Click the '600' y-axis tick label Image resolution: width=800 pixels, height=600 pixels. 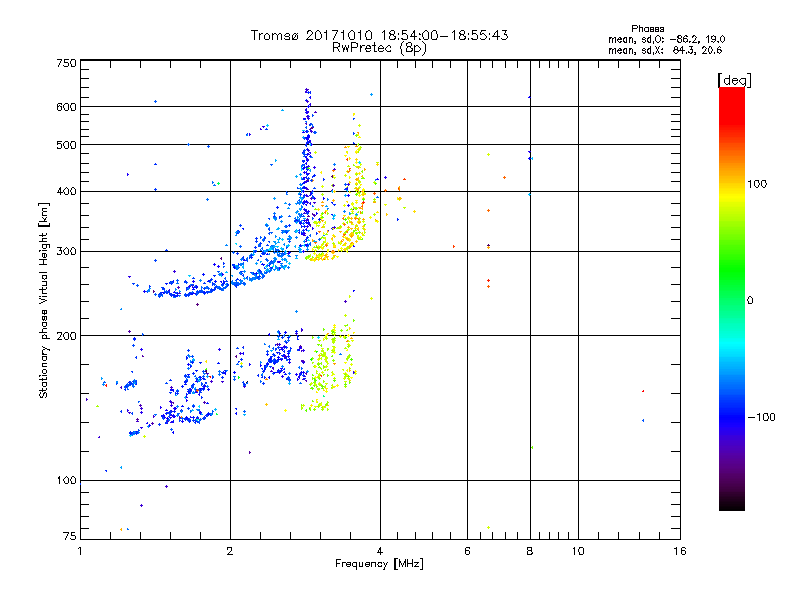pos(66,107)
